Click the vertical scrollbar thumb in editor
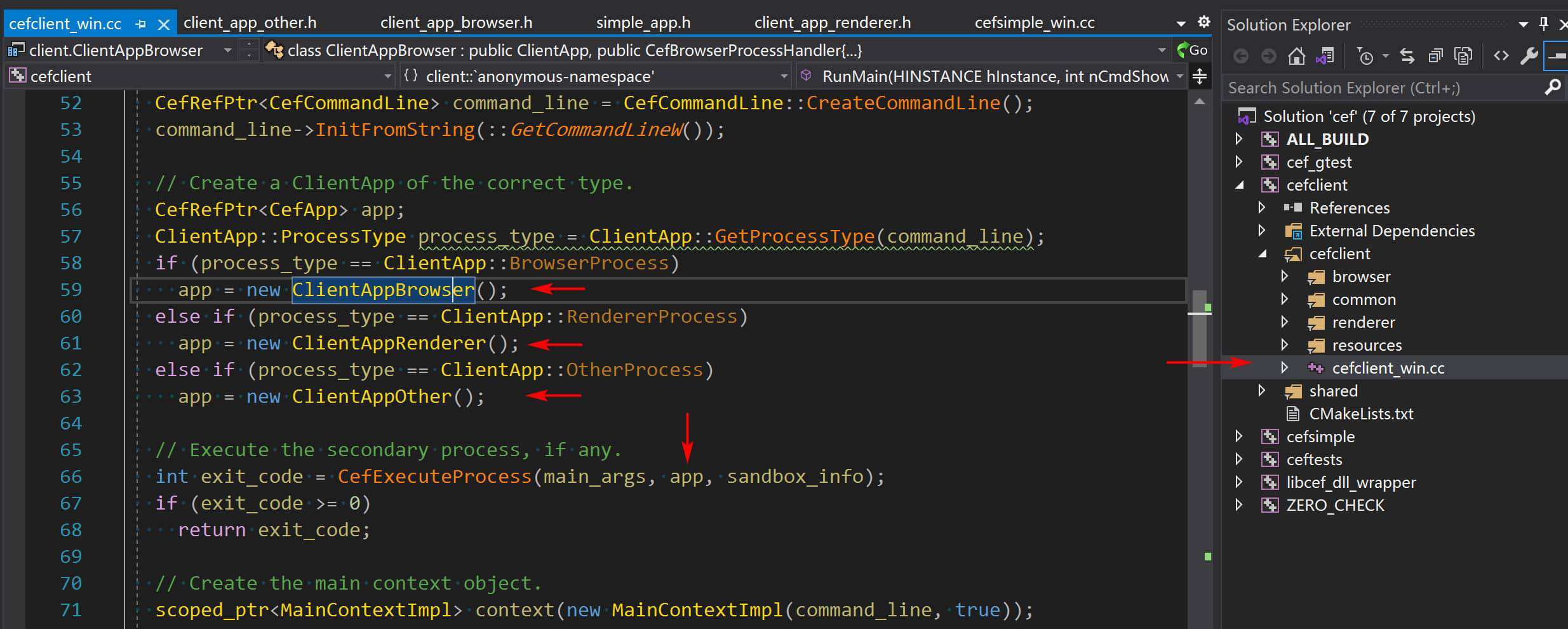The image size is (1568, 629). click(x=1200, y=328)
